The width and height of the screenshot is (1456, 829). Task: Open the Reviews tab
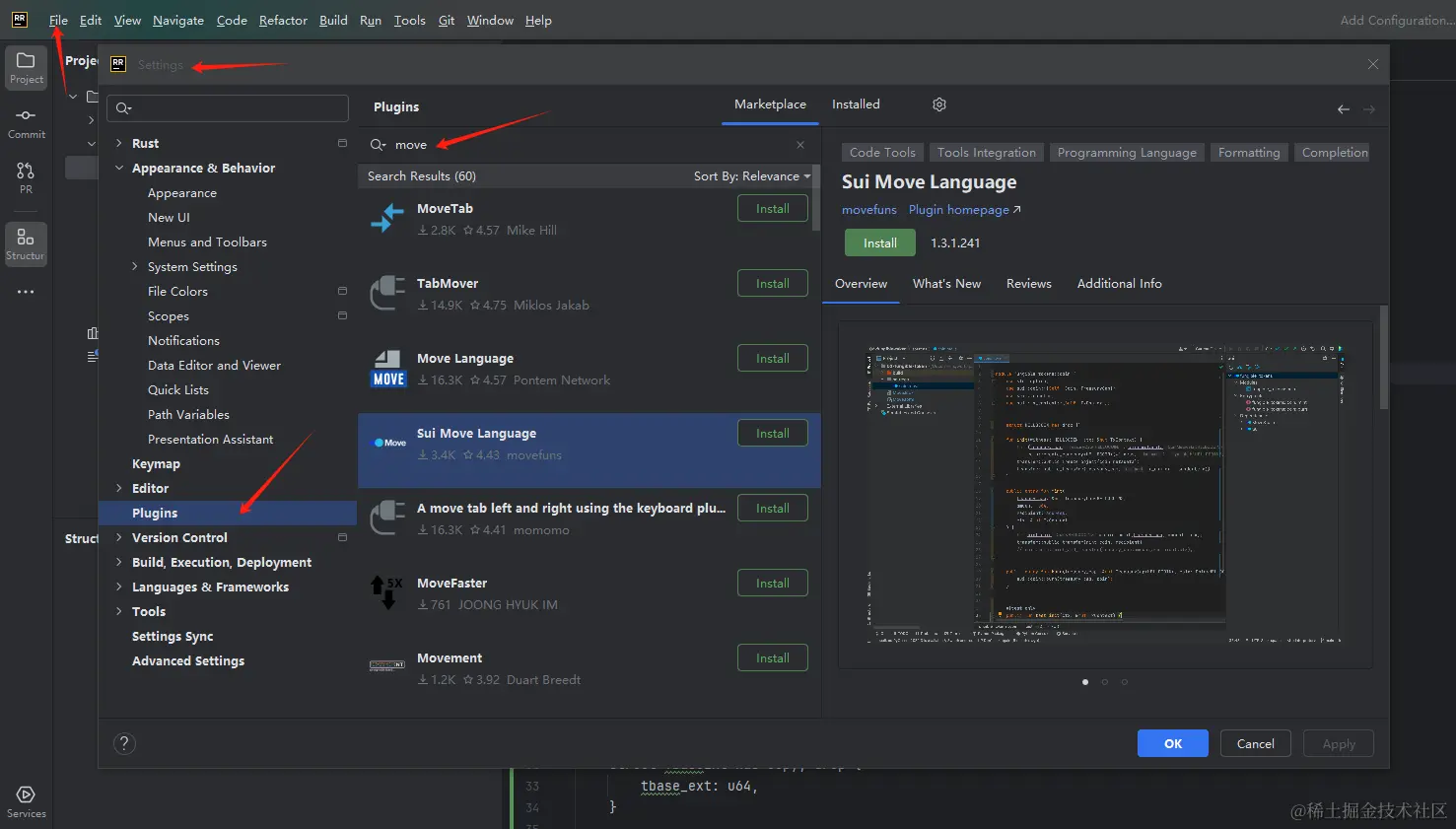[x=1029, y=284]
